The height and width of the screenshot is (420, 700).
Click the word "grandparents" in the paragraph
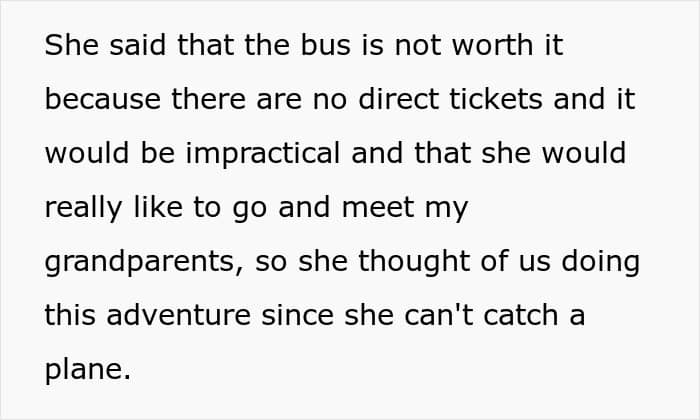coord(138,262)
